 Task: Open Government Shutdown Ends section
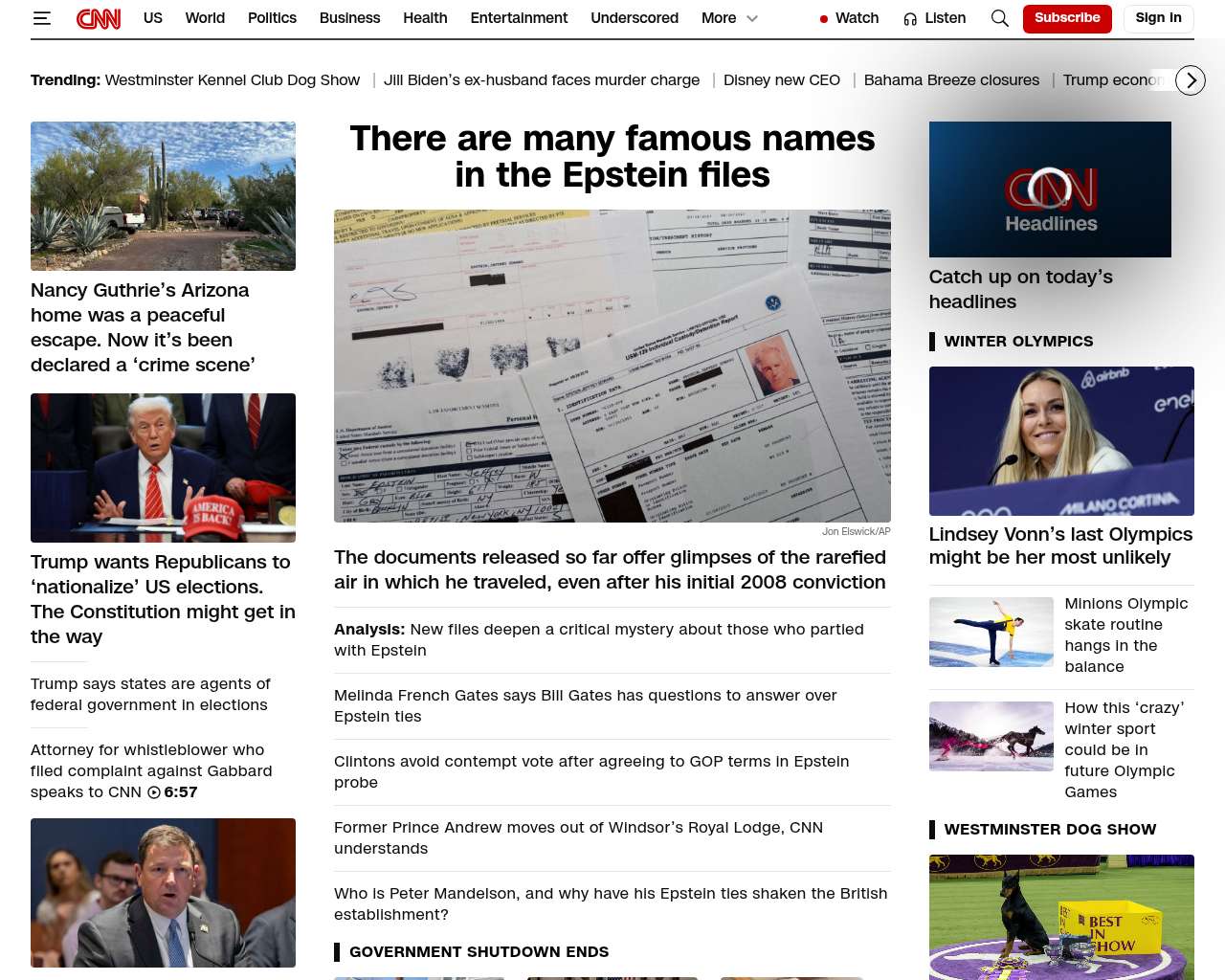click(479, 951)
